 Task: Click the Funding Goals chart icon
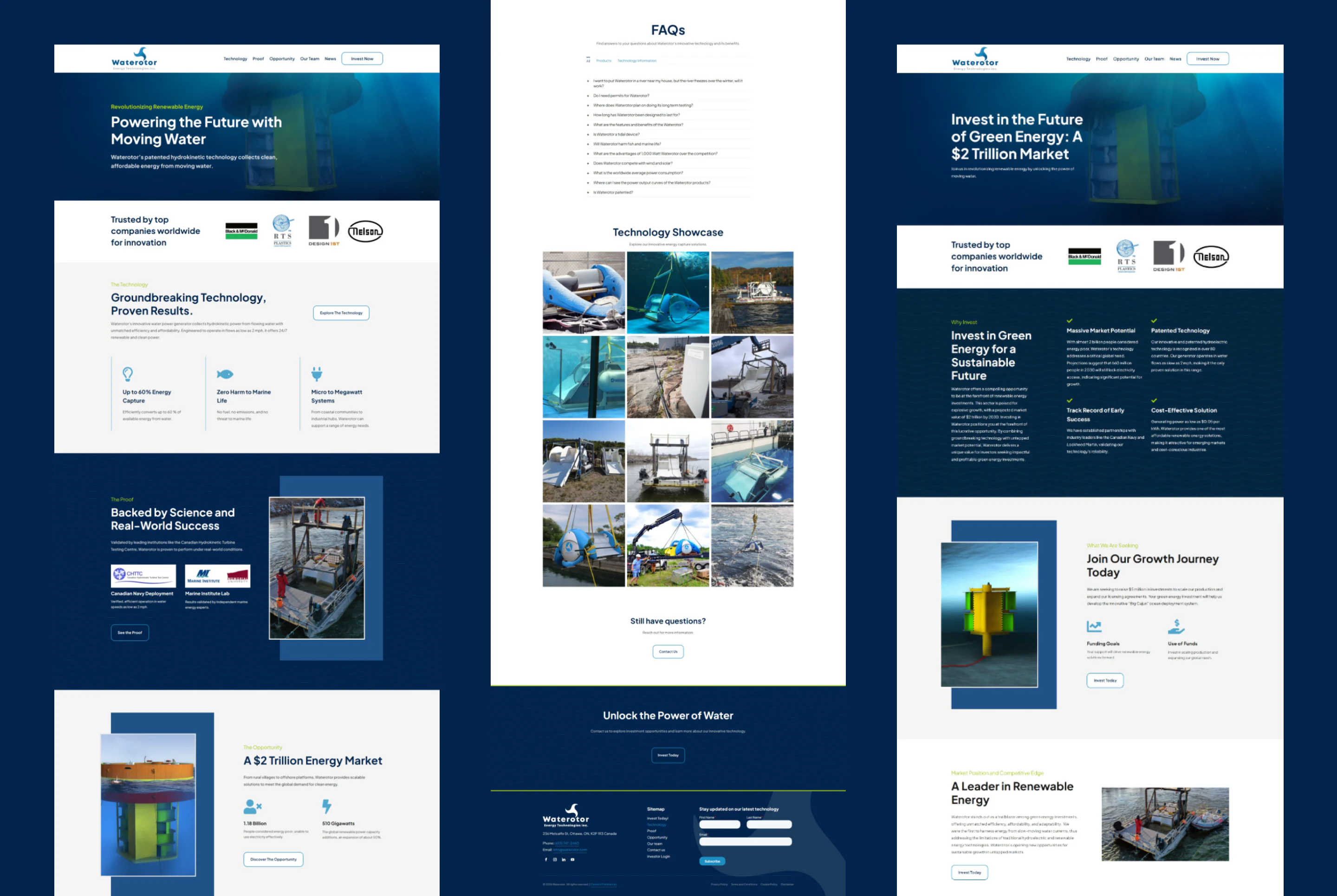(x=1094, y=626)
